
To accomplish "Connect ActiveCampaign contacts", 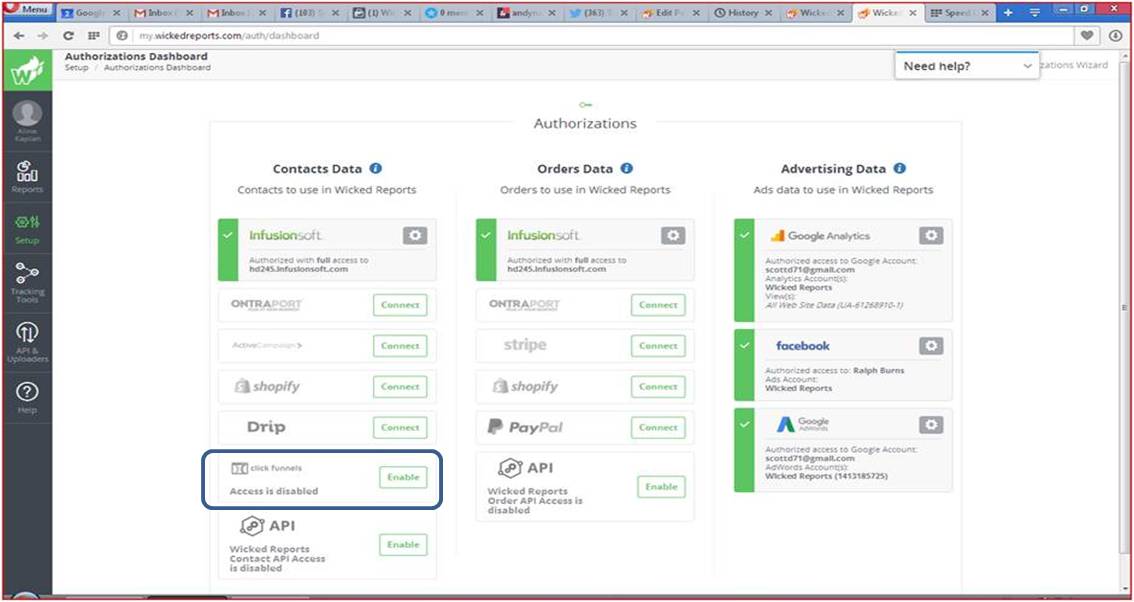I will pyautogui.click(x=400, y=346).
